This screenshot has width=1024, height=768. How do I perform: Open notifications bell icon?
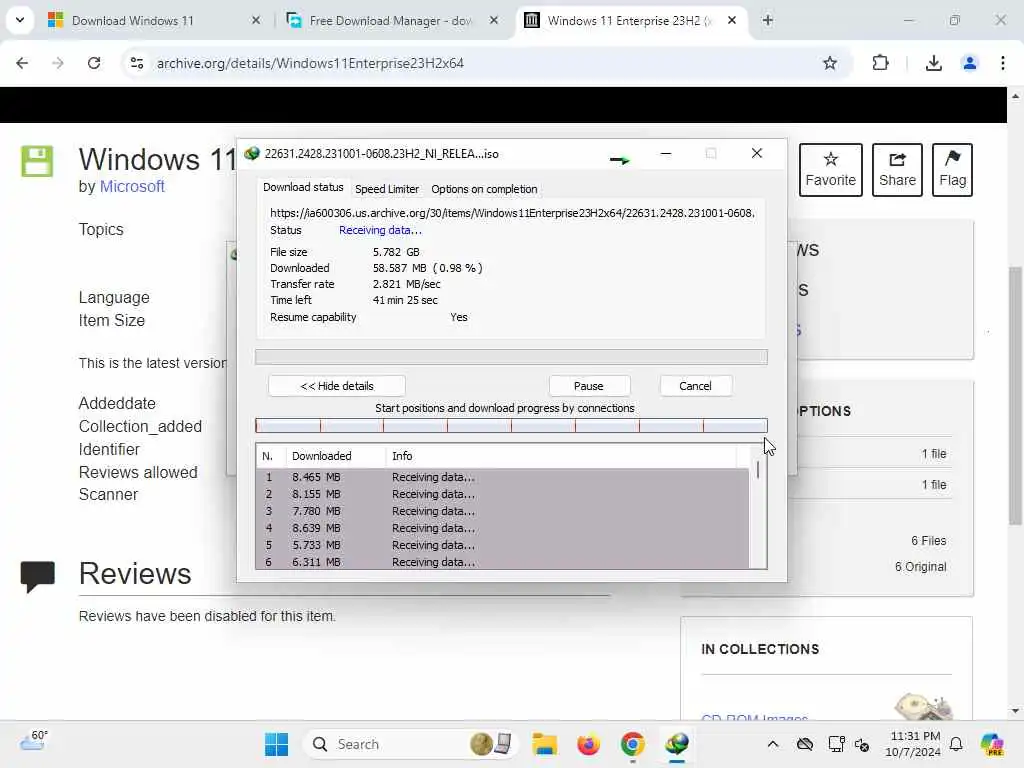tap(956, 744)
